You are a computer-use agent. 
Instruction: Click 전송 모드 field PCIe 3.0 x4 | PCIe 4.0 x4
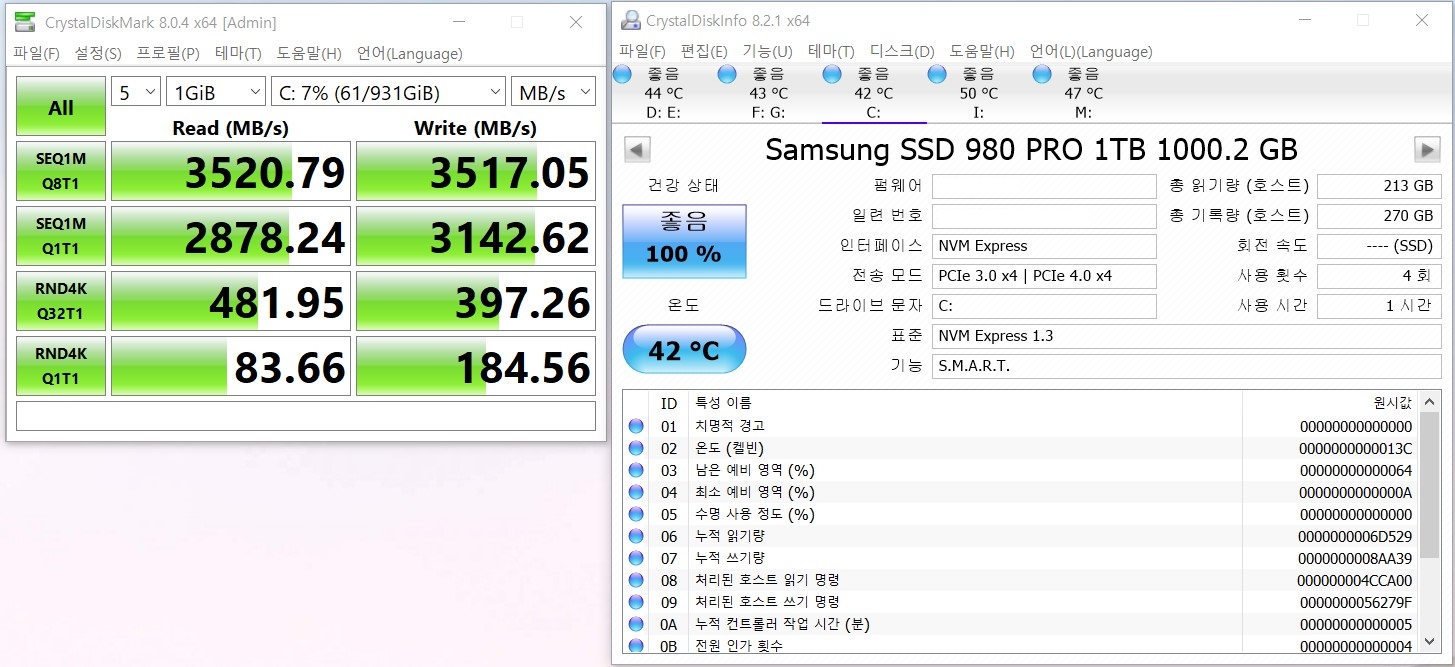click(1044, 276)
